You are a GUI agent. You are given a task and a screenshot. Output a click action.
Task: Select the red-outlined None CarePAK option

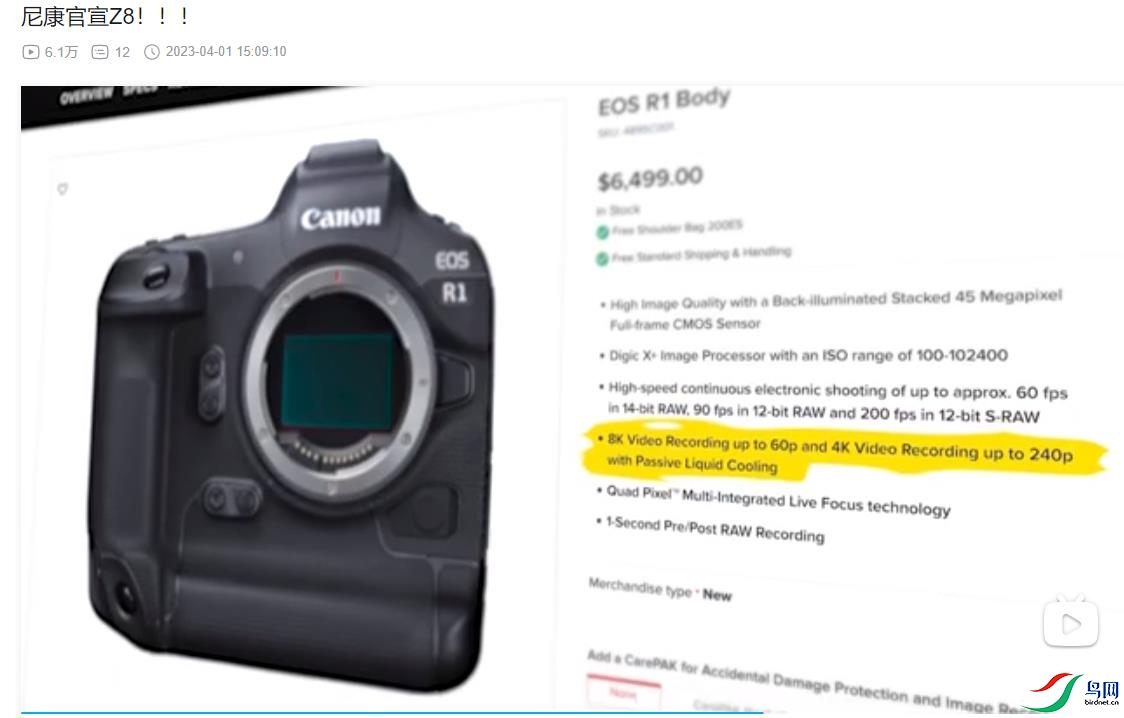click(x=624, y=693)
